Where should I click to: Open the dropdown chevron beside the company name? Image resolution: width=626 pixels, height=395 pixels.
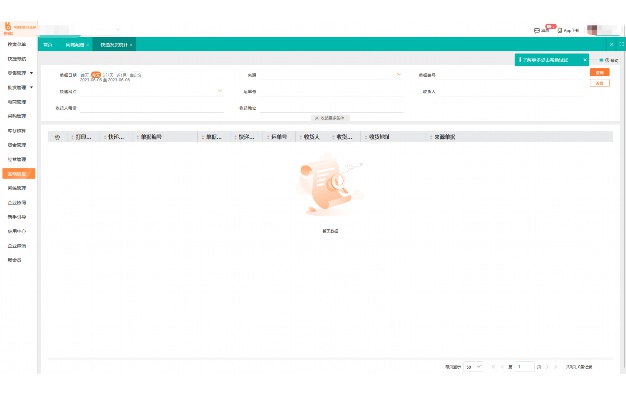[x=118, y=29]
